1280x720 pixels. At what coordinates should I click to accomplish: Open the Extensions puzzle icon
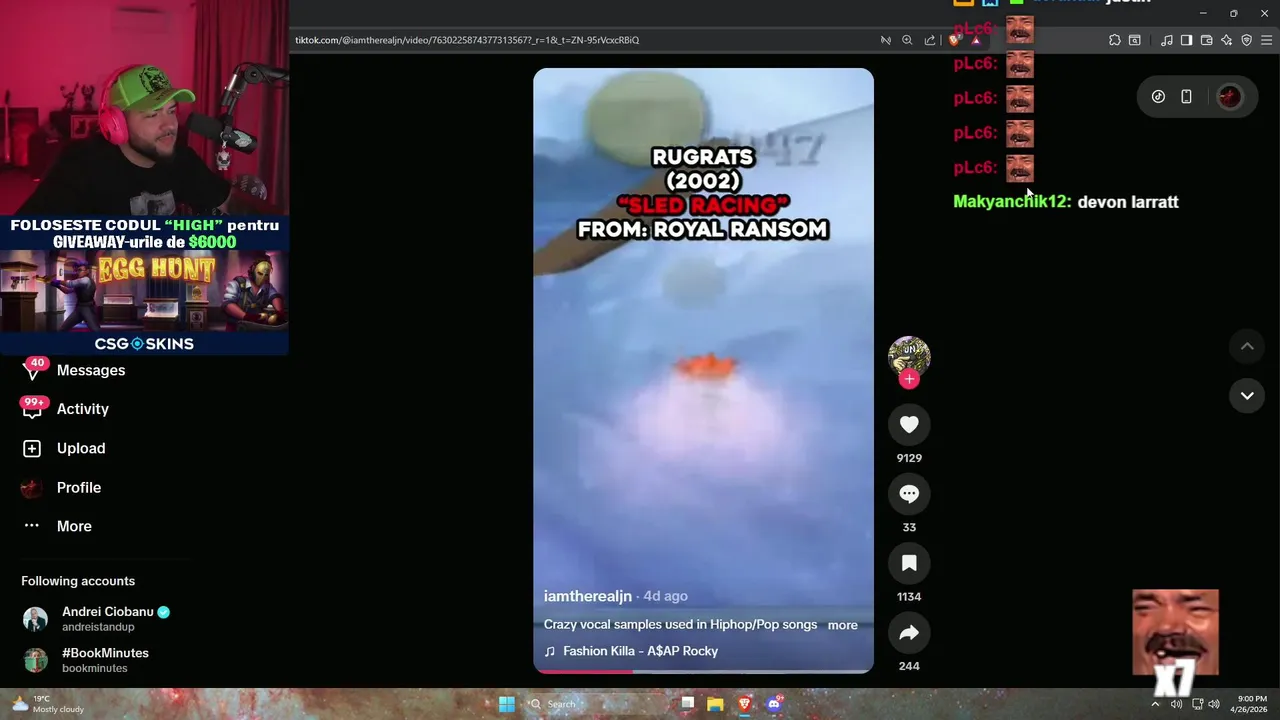point(1115,40)
